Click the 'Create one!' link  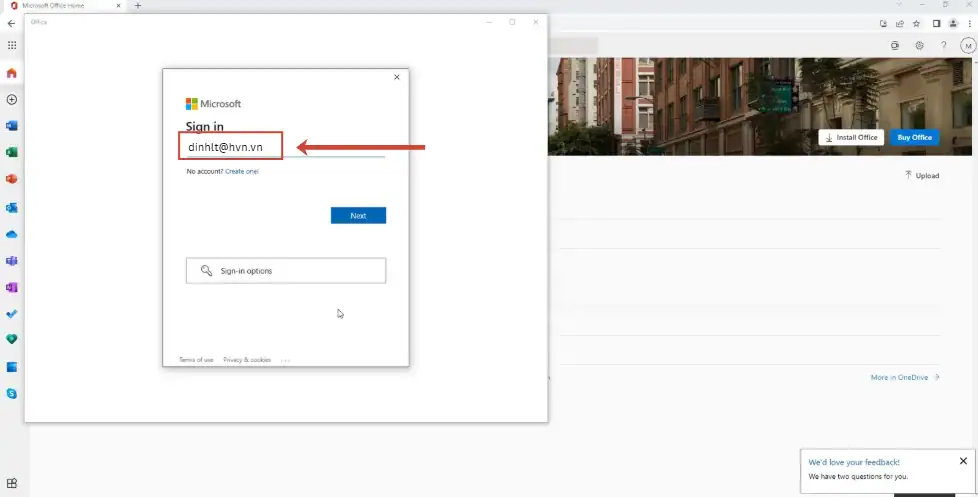pos(242,172)
